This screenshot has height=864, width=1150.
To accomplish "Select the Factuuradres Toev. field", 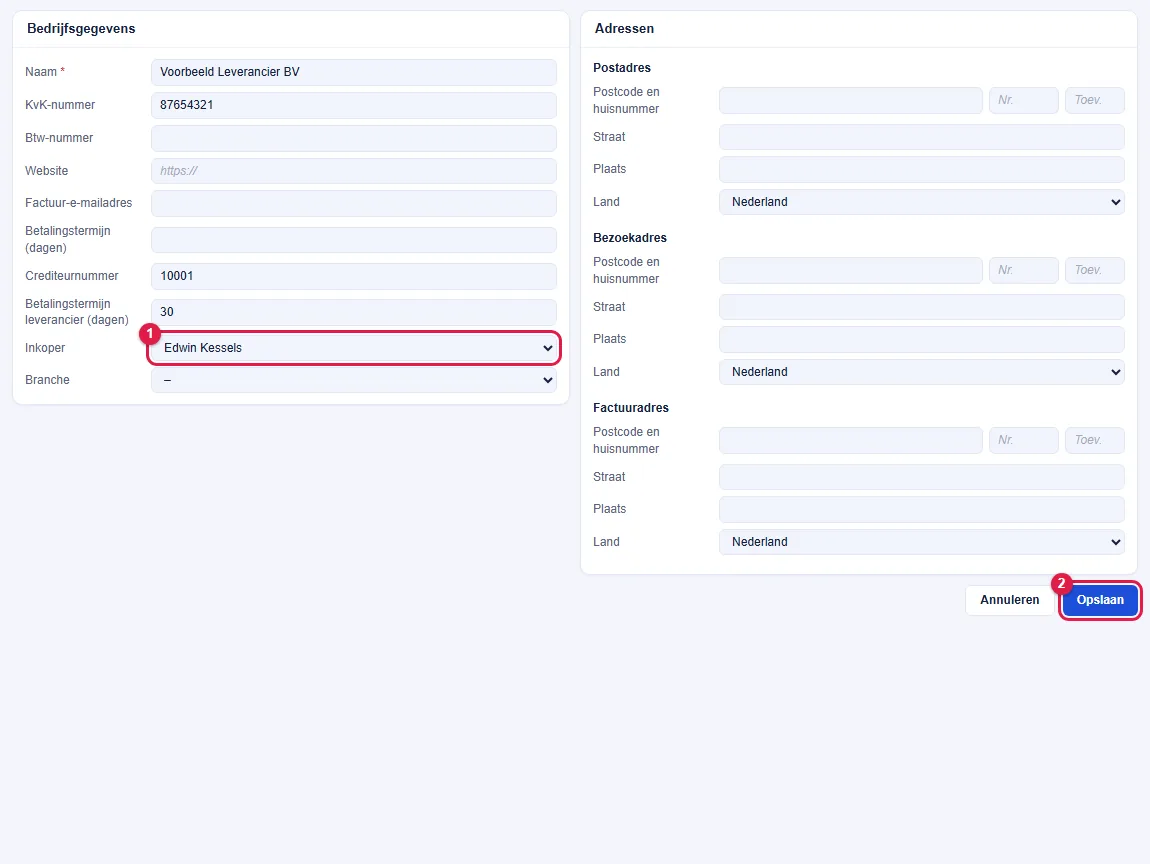I will click(x=1094, y=441).
